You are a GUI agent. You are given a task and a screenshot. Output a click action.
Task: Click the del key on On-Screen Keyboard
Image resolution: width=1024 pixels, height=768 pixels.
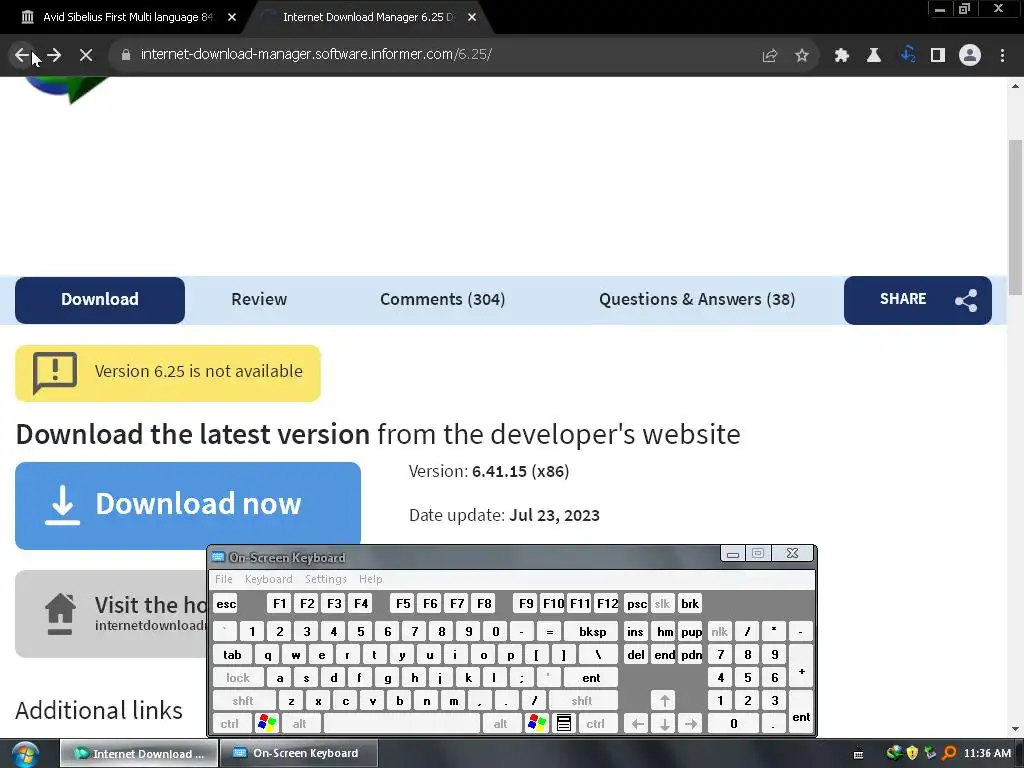[x=635, y=655]
